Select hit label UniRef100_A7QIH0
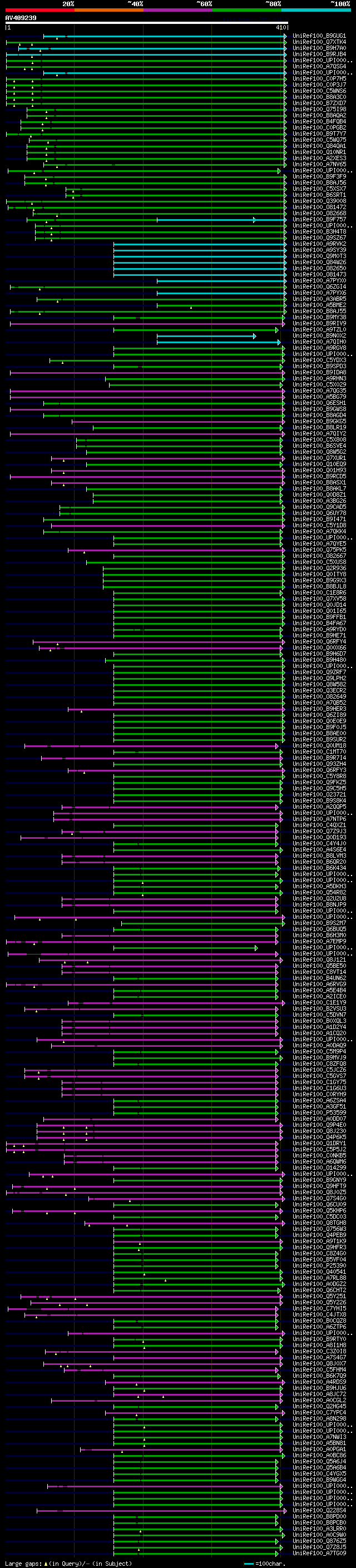This screenshot has height=1568, width=356. 319,342
